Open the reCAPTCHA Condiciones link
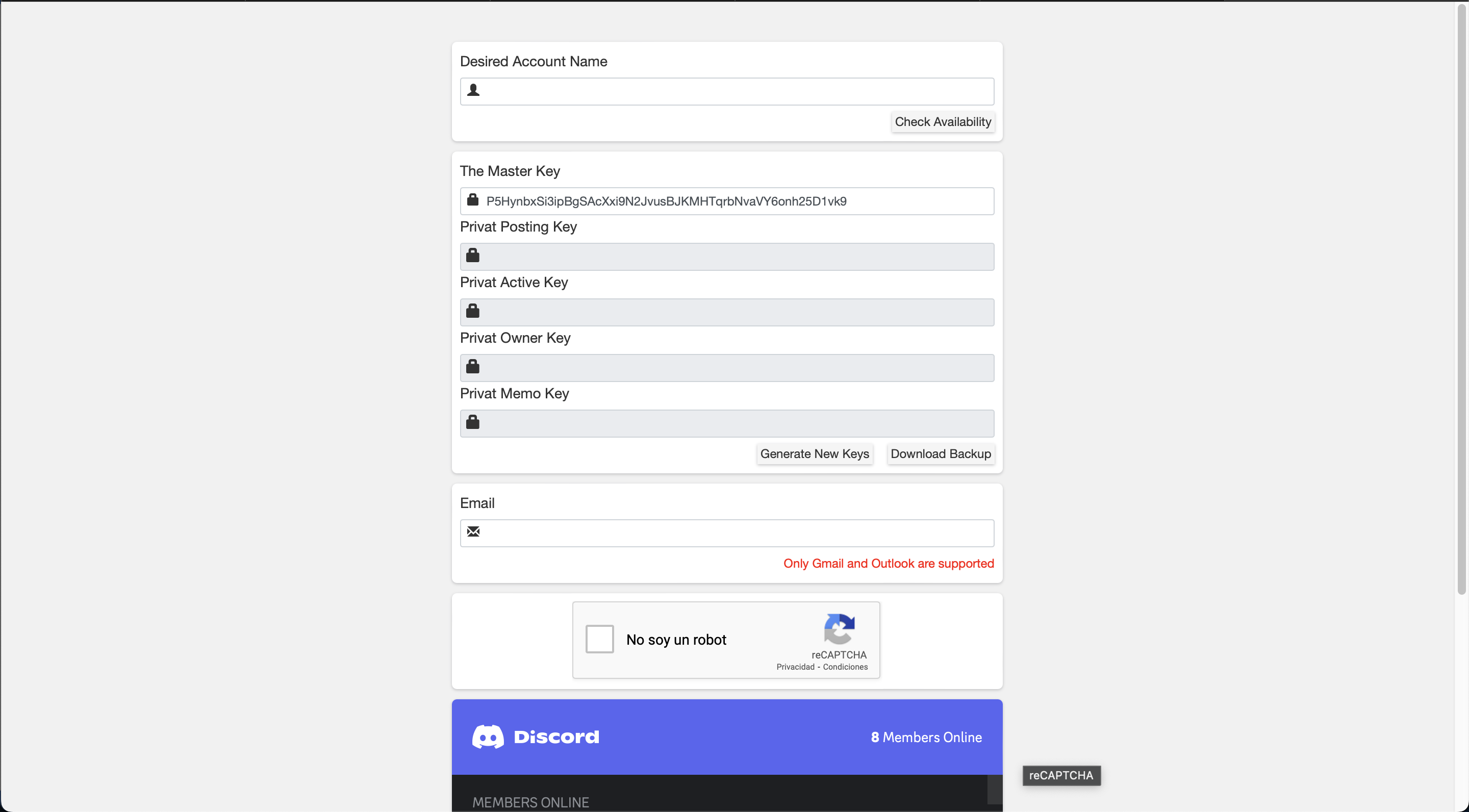Image resolution: width=1469 pixels, height=812 pixels. click(x=845, y=667)
